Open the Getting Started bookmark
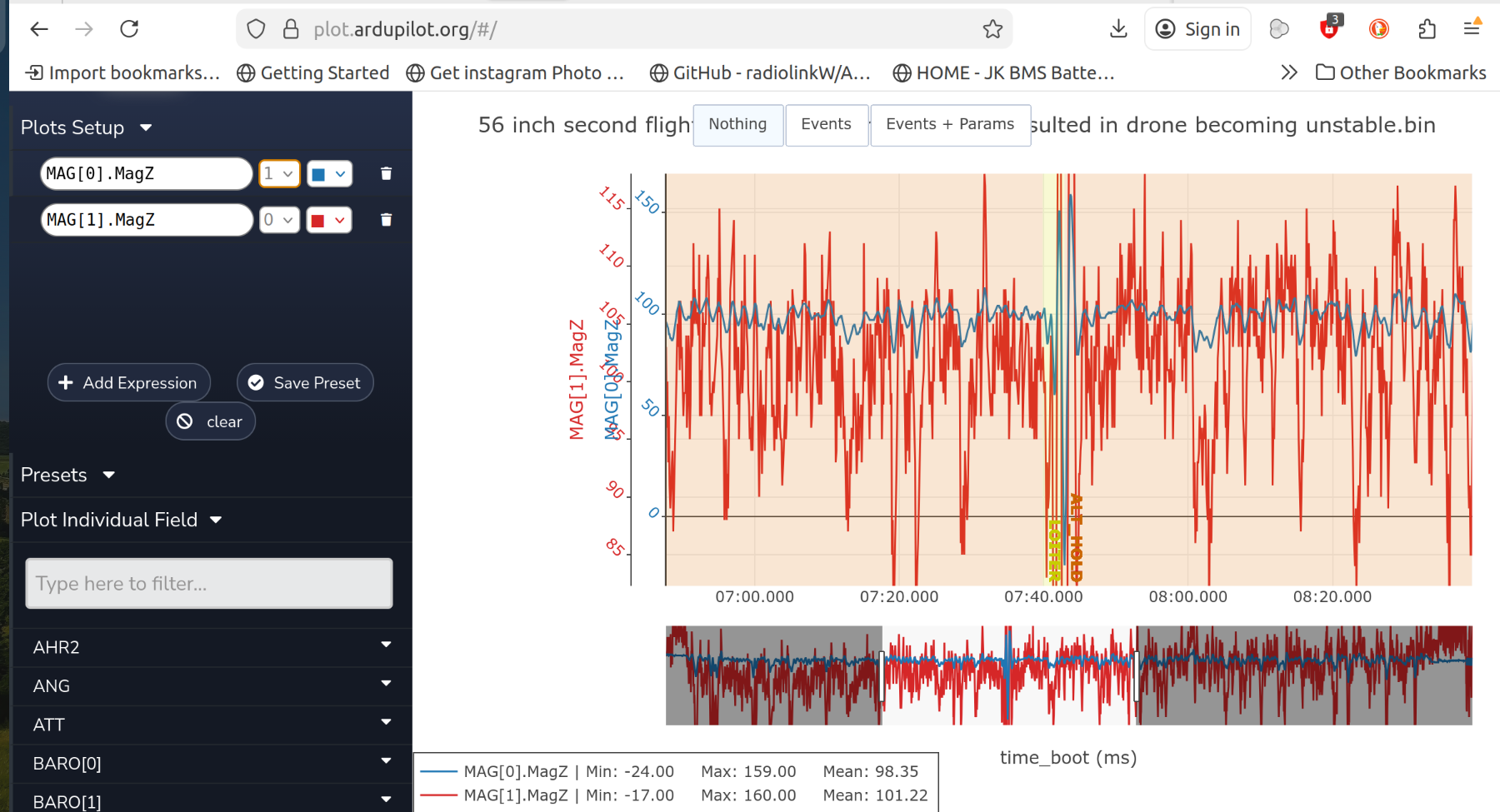 [313, 72]
